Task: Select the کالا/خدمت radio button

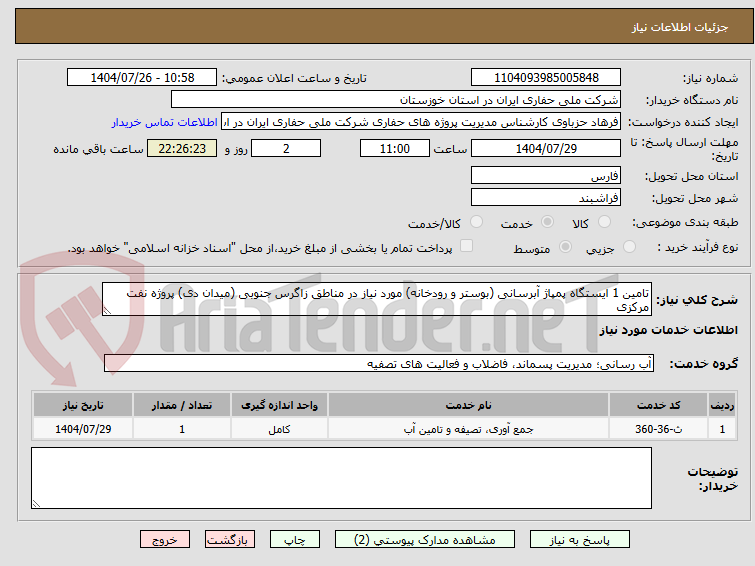Action: coord(476,222)
